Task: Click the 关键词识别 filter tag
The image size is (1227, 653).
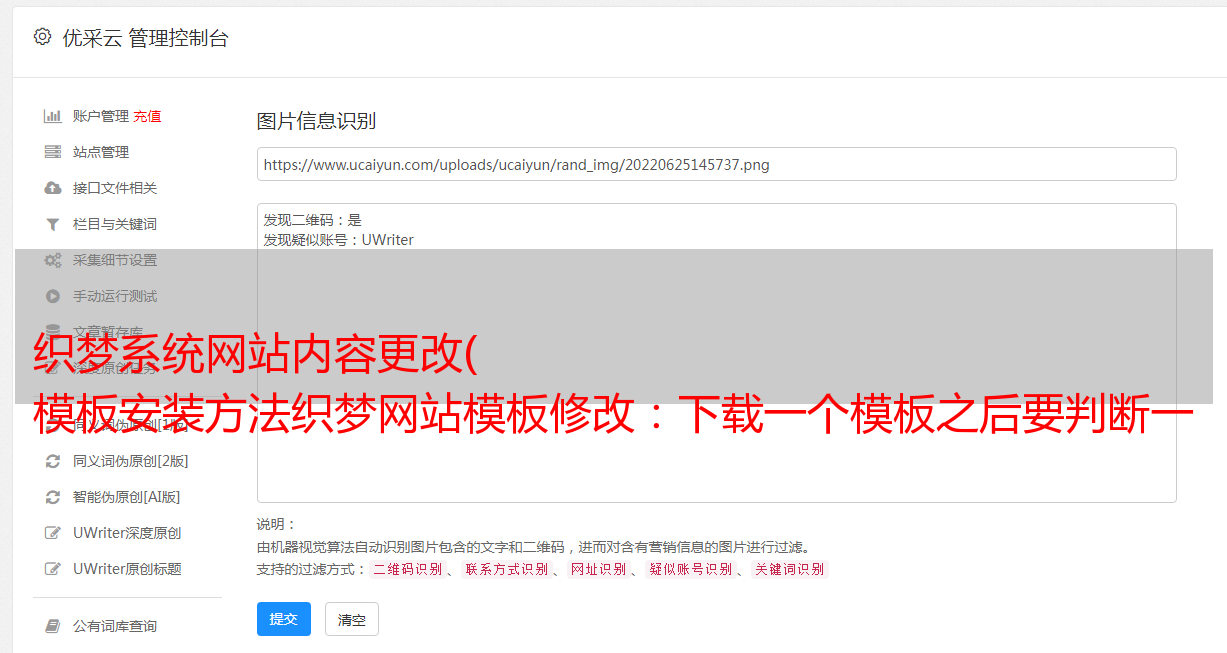Action: 790,569
